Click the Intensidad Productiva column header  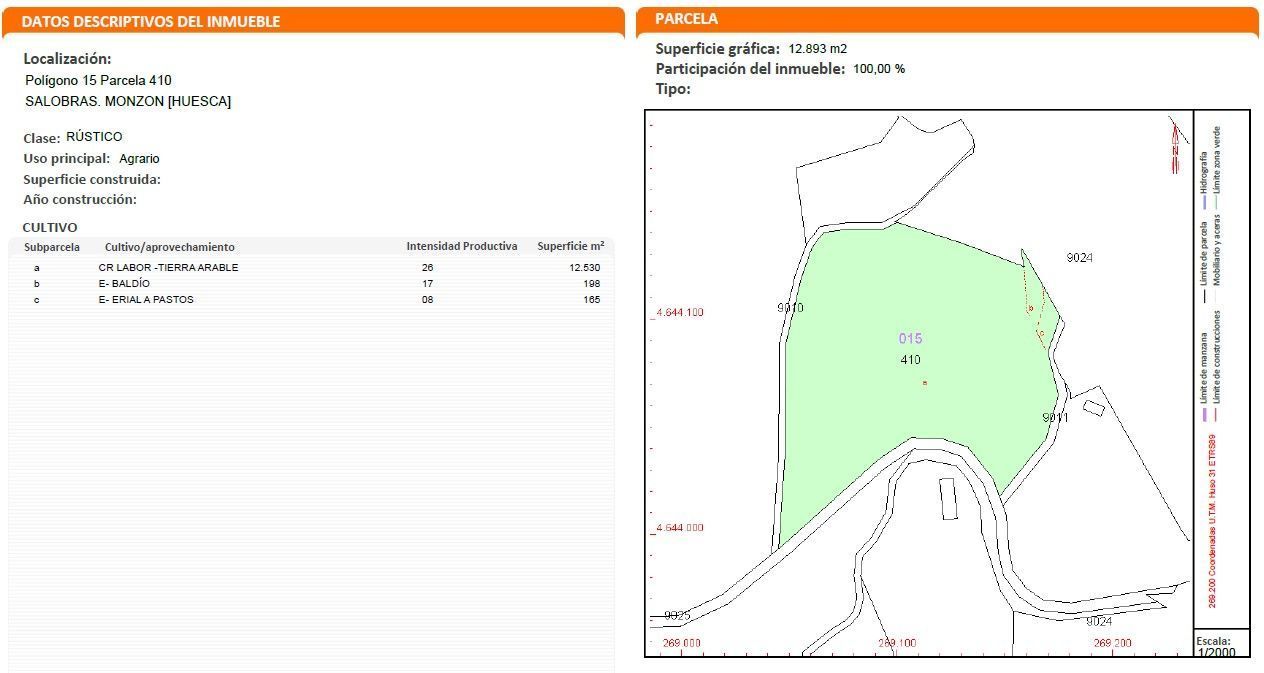click(x=461, y=247)
